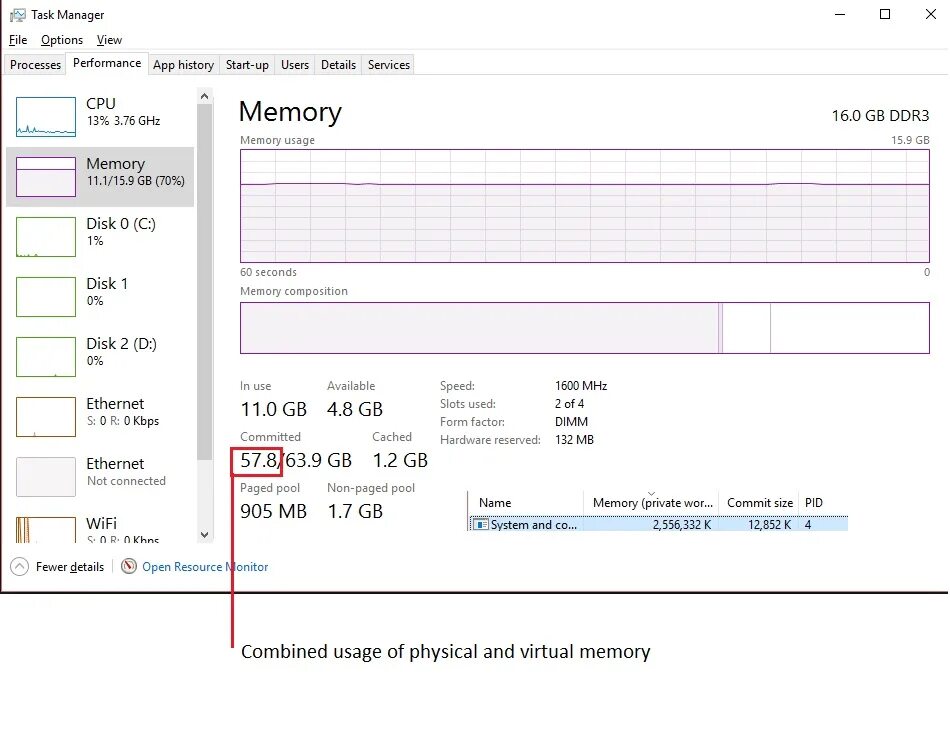Image resolution: width=950 pixels, height=743 pixels.
Task: Open Resource Monitor link
Action: point(205,567)
